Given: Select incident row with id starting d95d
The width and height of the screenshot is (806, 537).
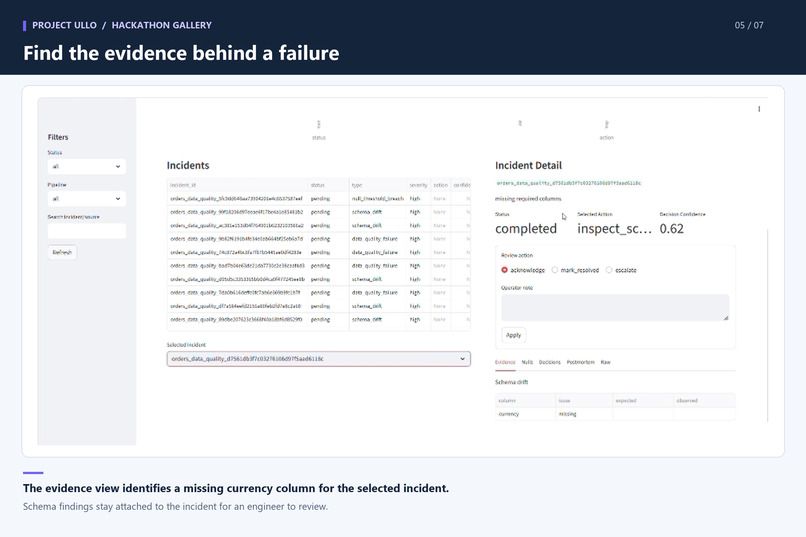Looking at the screenshot, I should point(318,279).
